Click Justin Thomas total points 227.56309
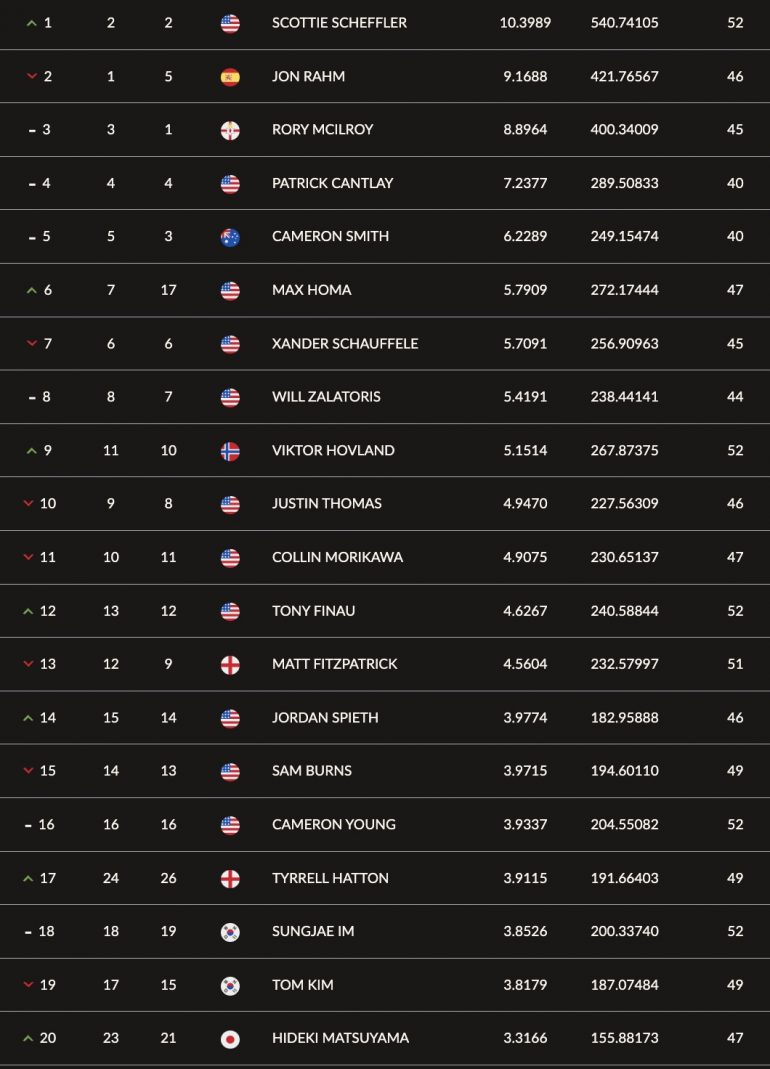Viewport: 770px width, 1069px height. point(625,504)
